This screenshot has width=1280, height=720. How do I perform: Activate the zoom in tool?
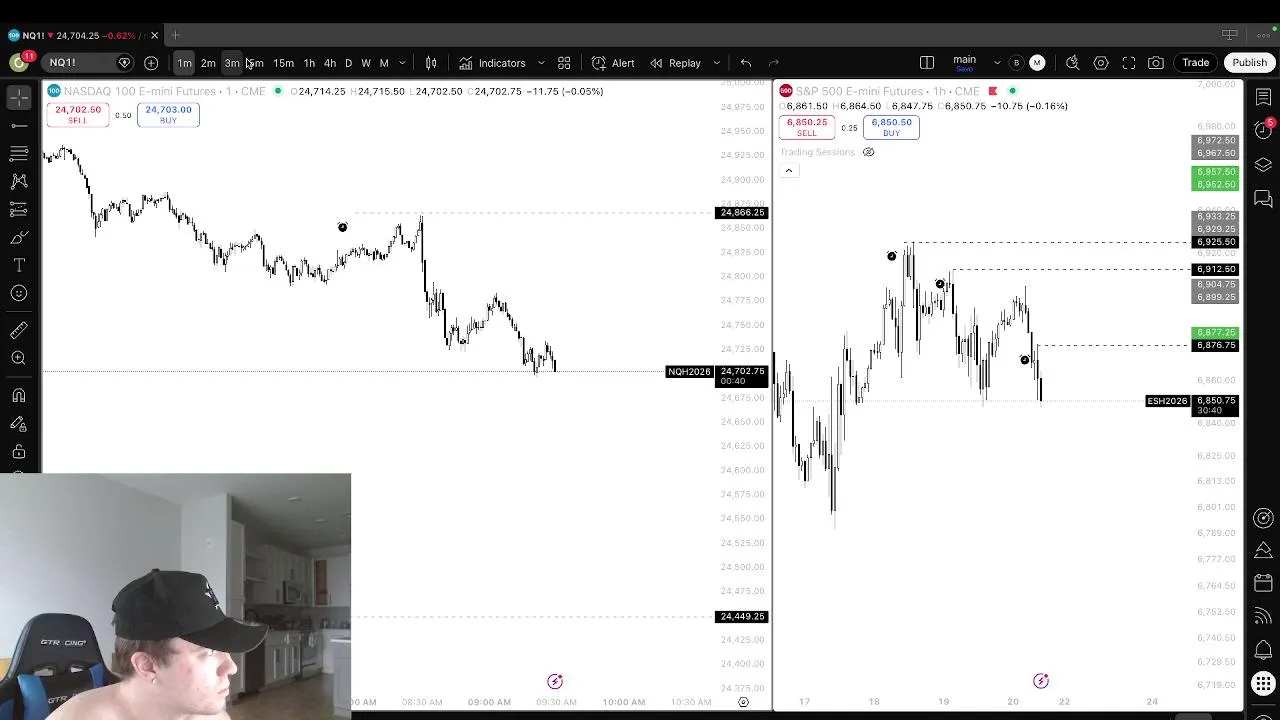pyautogui.click(x=19, y=358)
